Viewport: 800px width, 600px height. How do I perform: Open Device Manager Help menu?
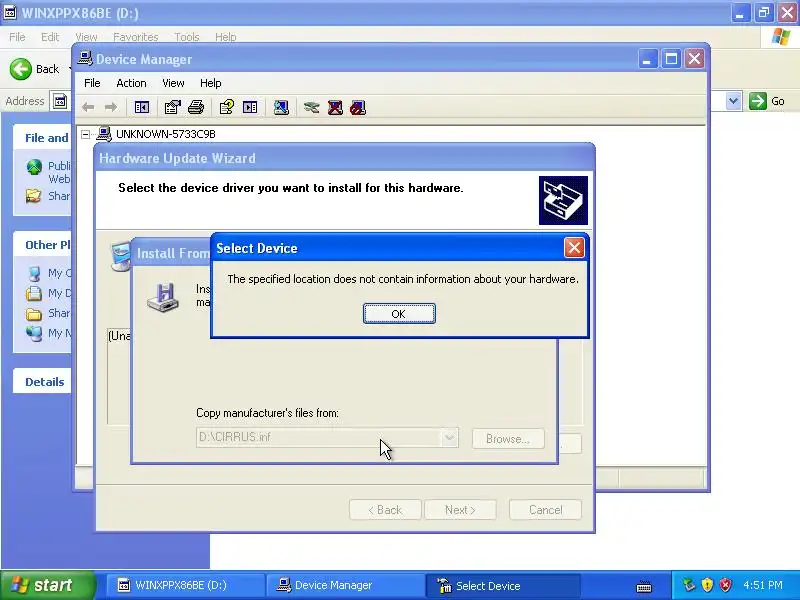[210, 83]
